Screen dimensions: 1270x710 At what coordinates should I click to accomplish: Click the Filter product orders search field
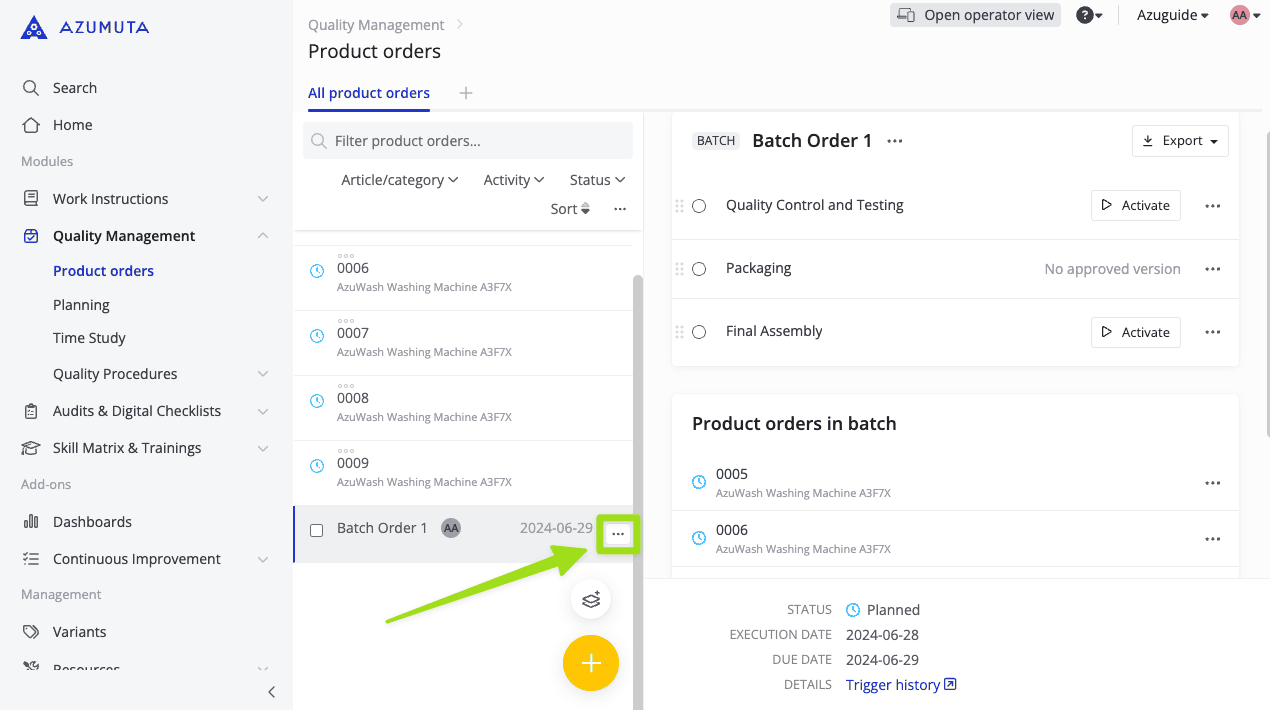[x=467, y=140]
